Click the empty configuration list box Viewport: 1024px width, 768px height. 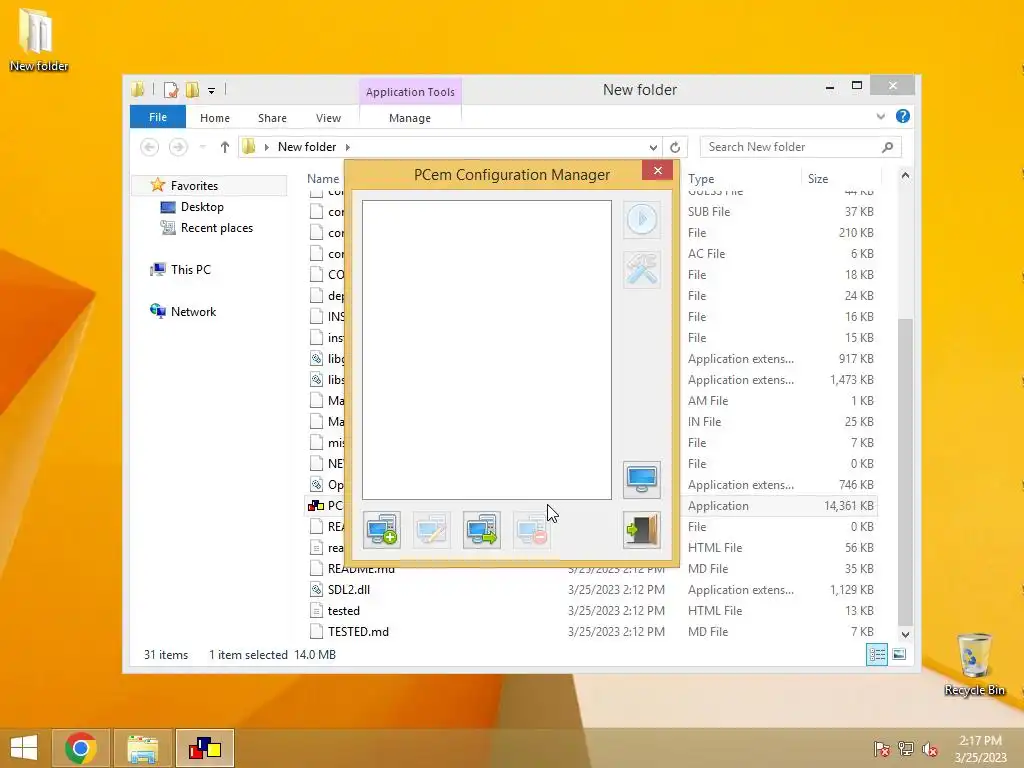[487, 350]
